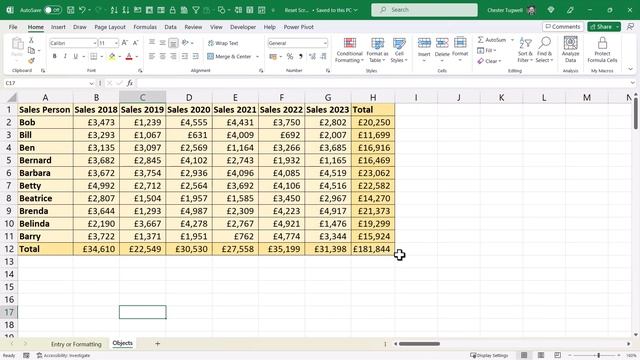Click Merge & Center
Image resolution: width=640 pixels, height=360 pixels.
(229, 56)
